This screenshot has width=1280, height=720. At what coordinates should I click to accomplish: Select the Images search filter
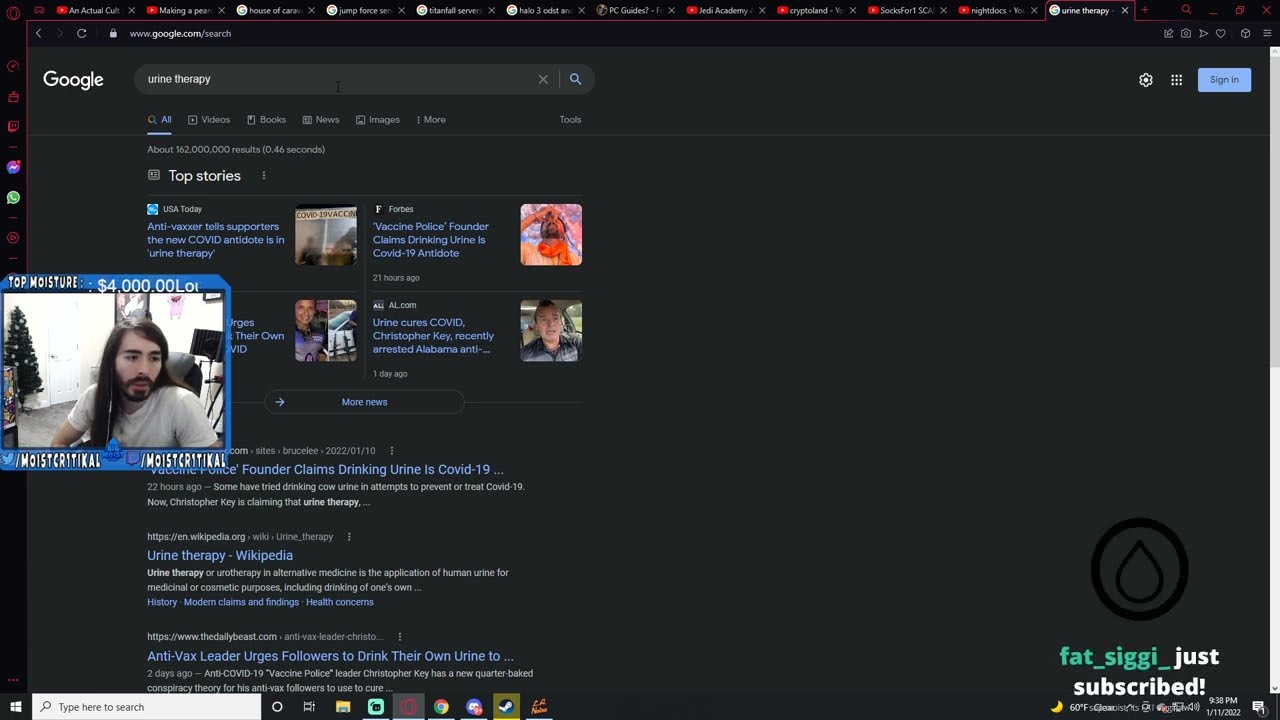[x=378, y=120]
